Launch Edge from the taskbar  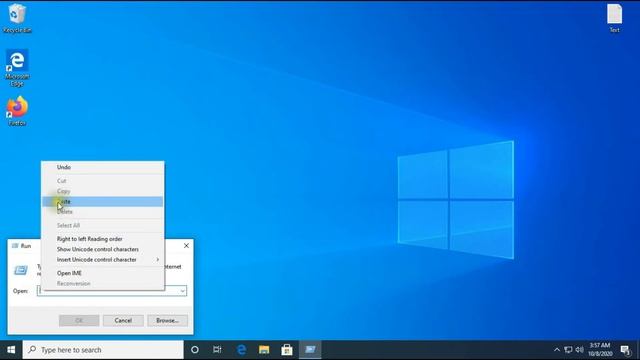[x=241, y=350]
